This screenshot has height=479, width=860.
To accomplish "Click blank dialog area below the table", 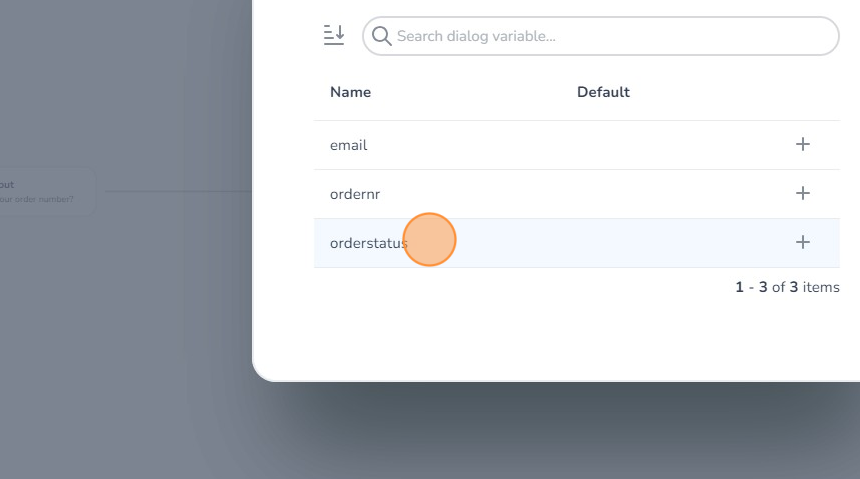I will [550, 340].
